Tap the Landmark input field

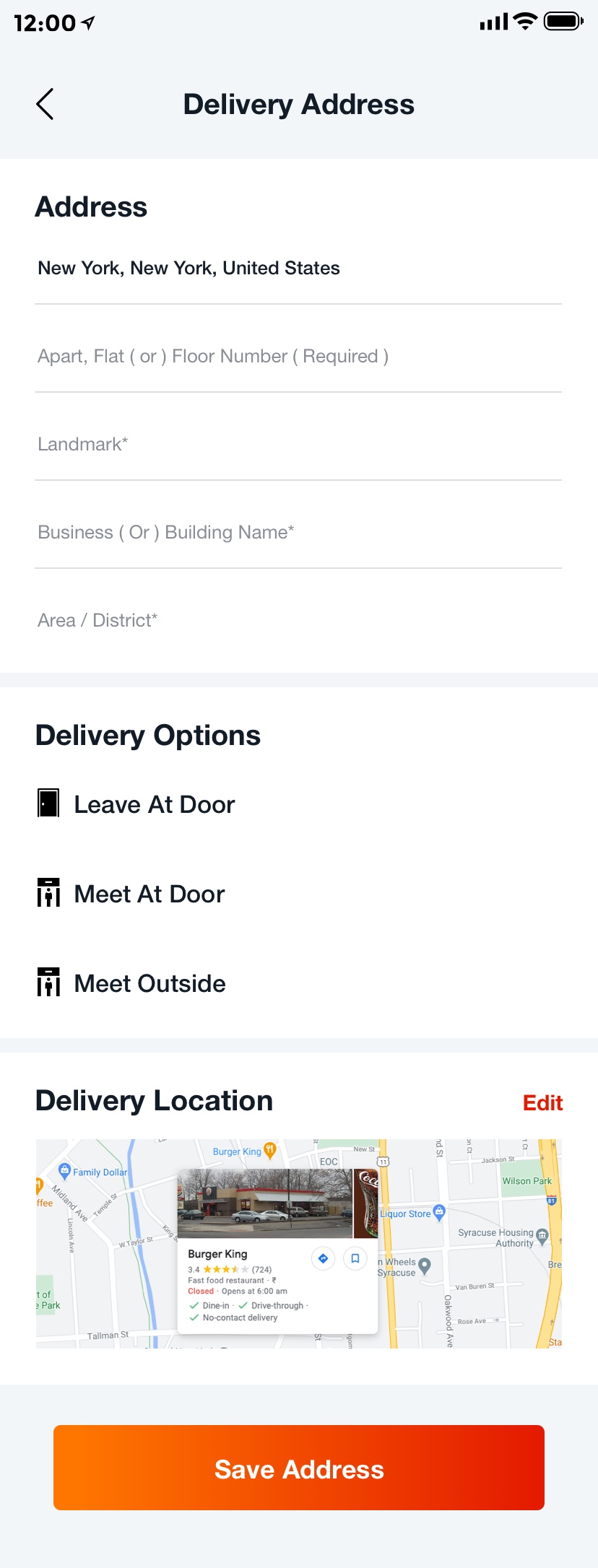point(298,445)
